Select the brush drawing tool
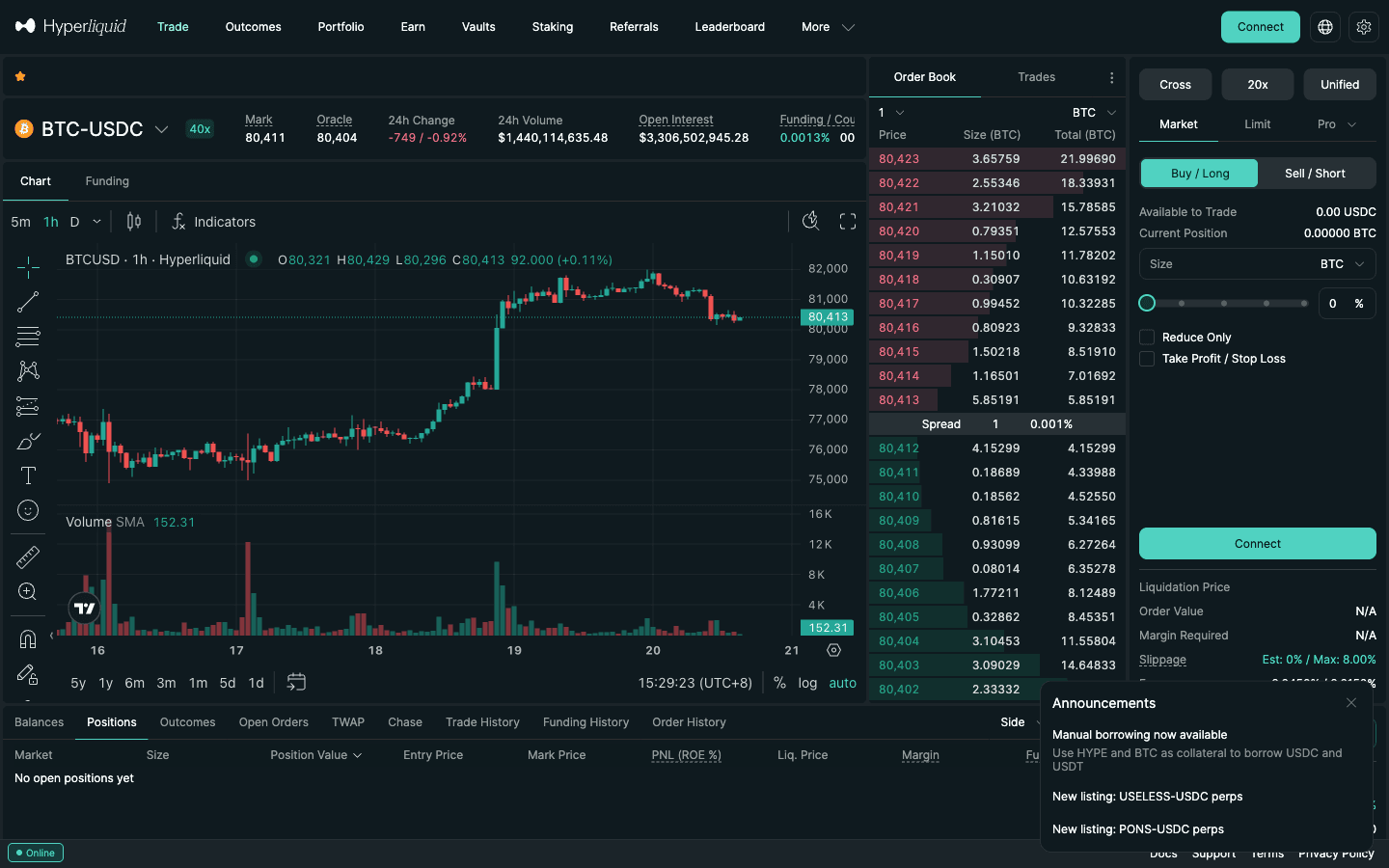The image size is (1389, 868). click(28, 441)
